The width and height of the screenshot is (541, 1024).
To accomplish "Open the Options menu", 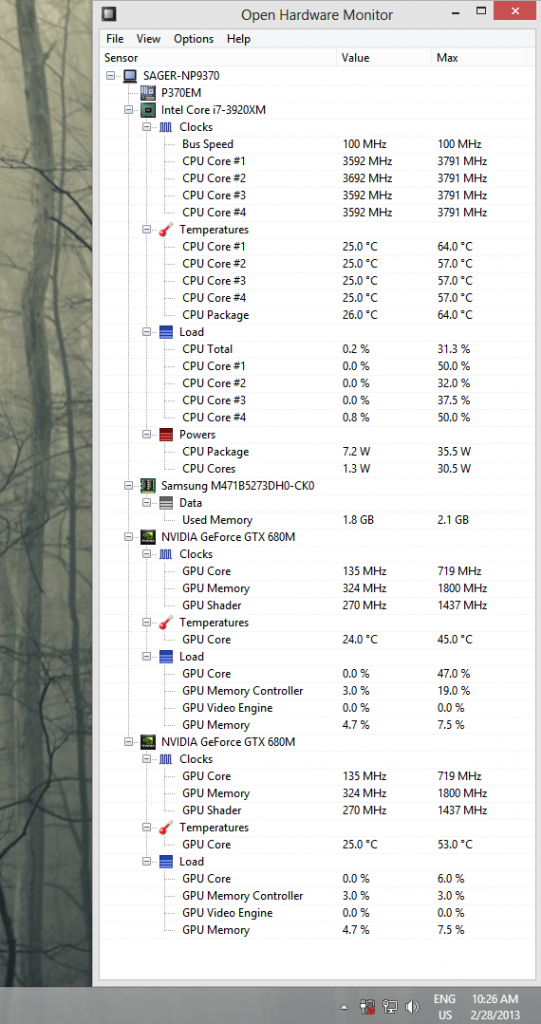I will pyautogui.click(x=193, y=39).
